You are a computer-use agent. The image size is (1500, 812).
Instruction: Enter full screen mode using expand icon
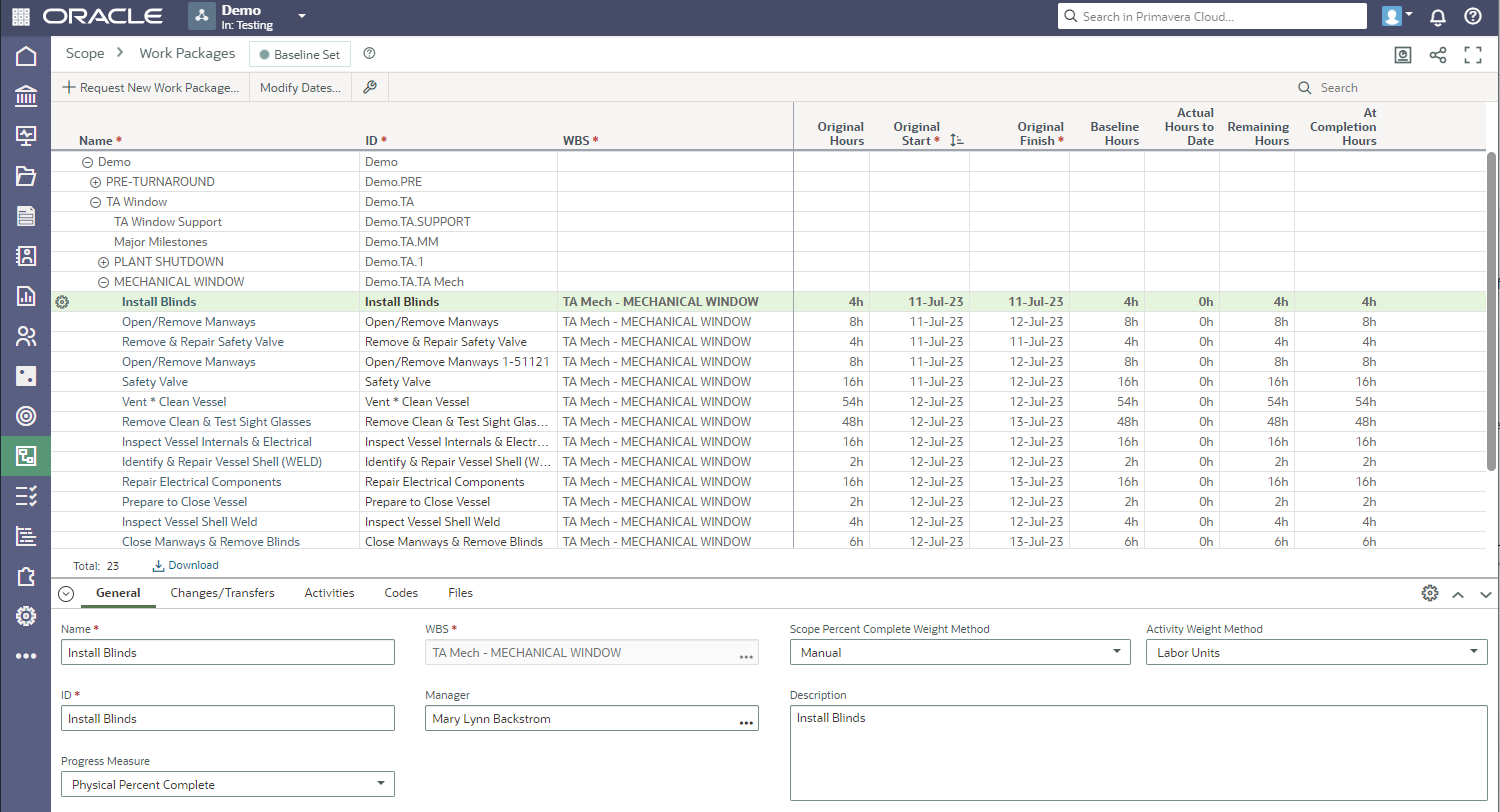pyautogui.click(x=1472, y=56)
